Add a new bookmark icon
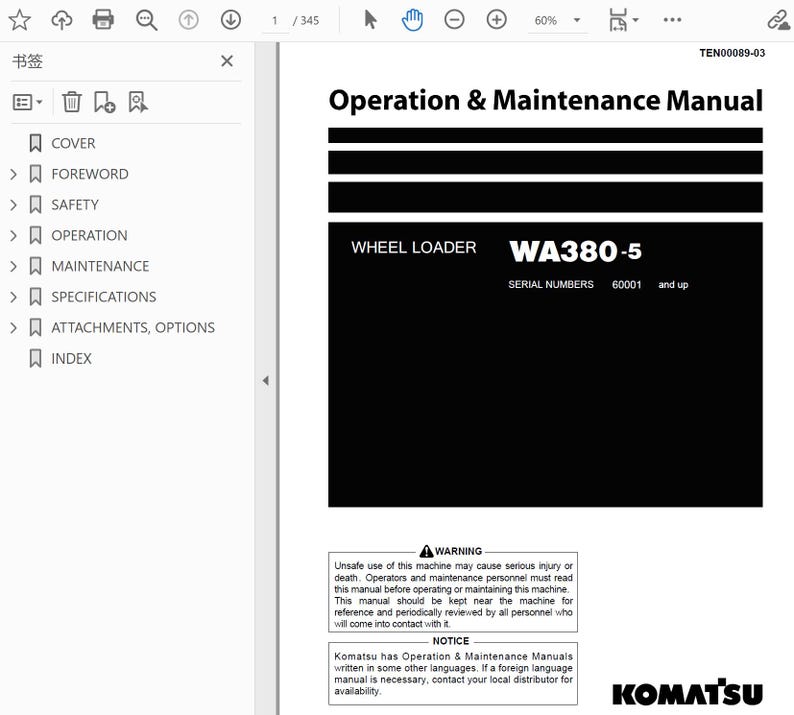Viewport: 794px width, 715px height. [x=104, y=102]
